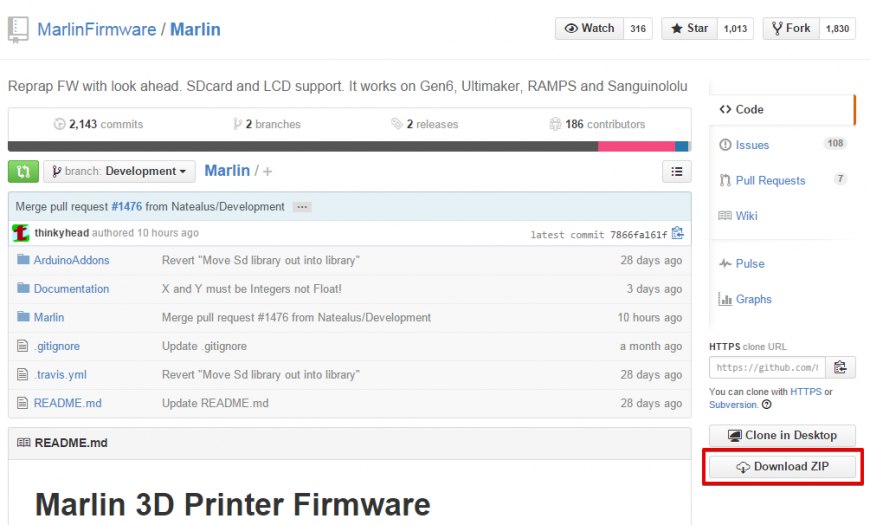Click the folder icon next to Documentation
Image resolution: width=870 pixels, height=525 pixels.
23,288
